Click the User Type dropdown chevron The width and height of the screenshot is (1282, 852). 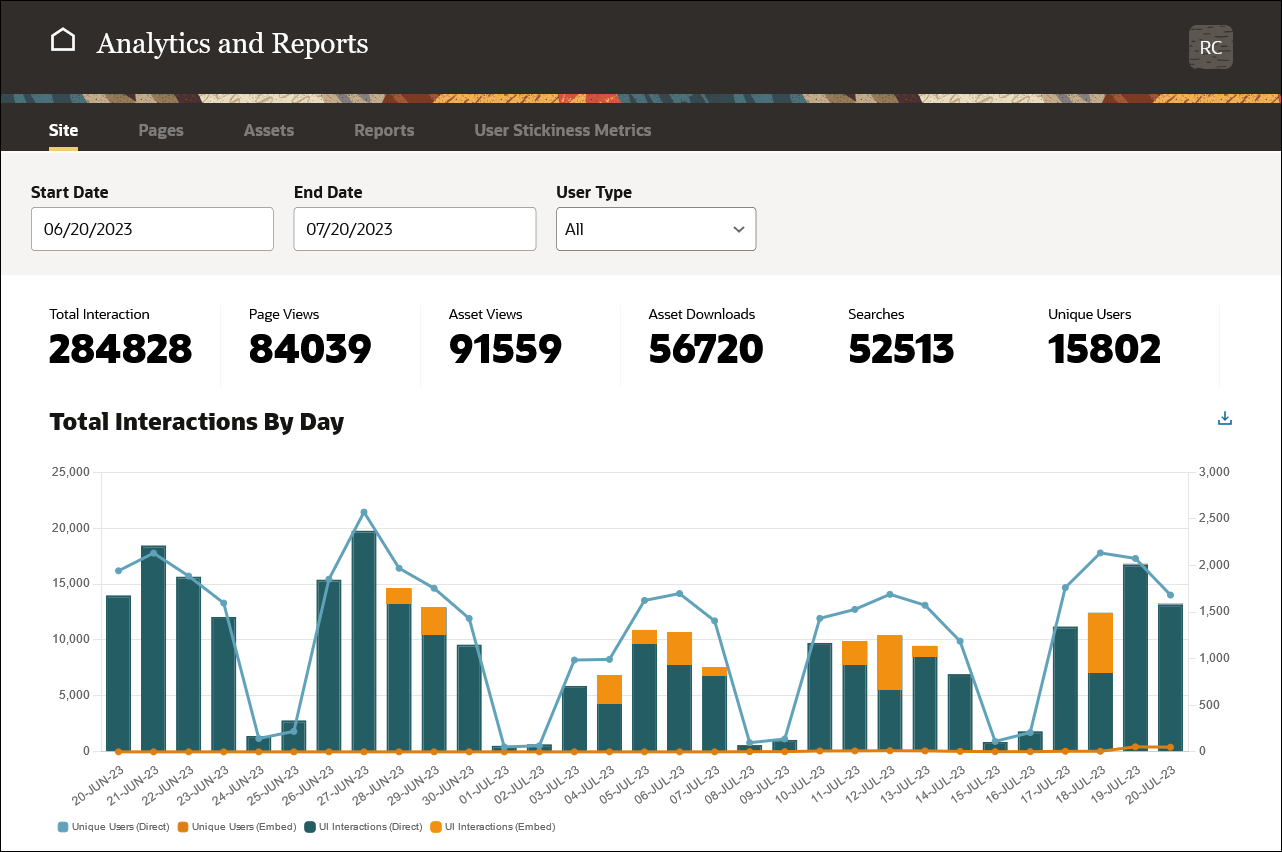click(x=739, y=229)
